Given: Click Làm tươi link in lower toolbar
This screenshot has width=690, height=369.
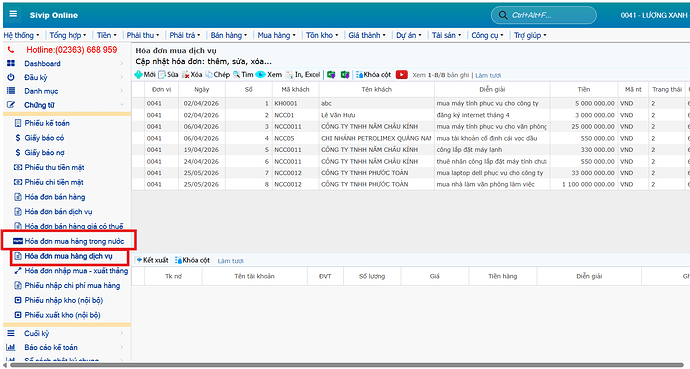Looking at the screenshot, I should click(230, 261).
